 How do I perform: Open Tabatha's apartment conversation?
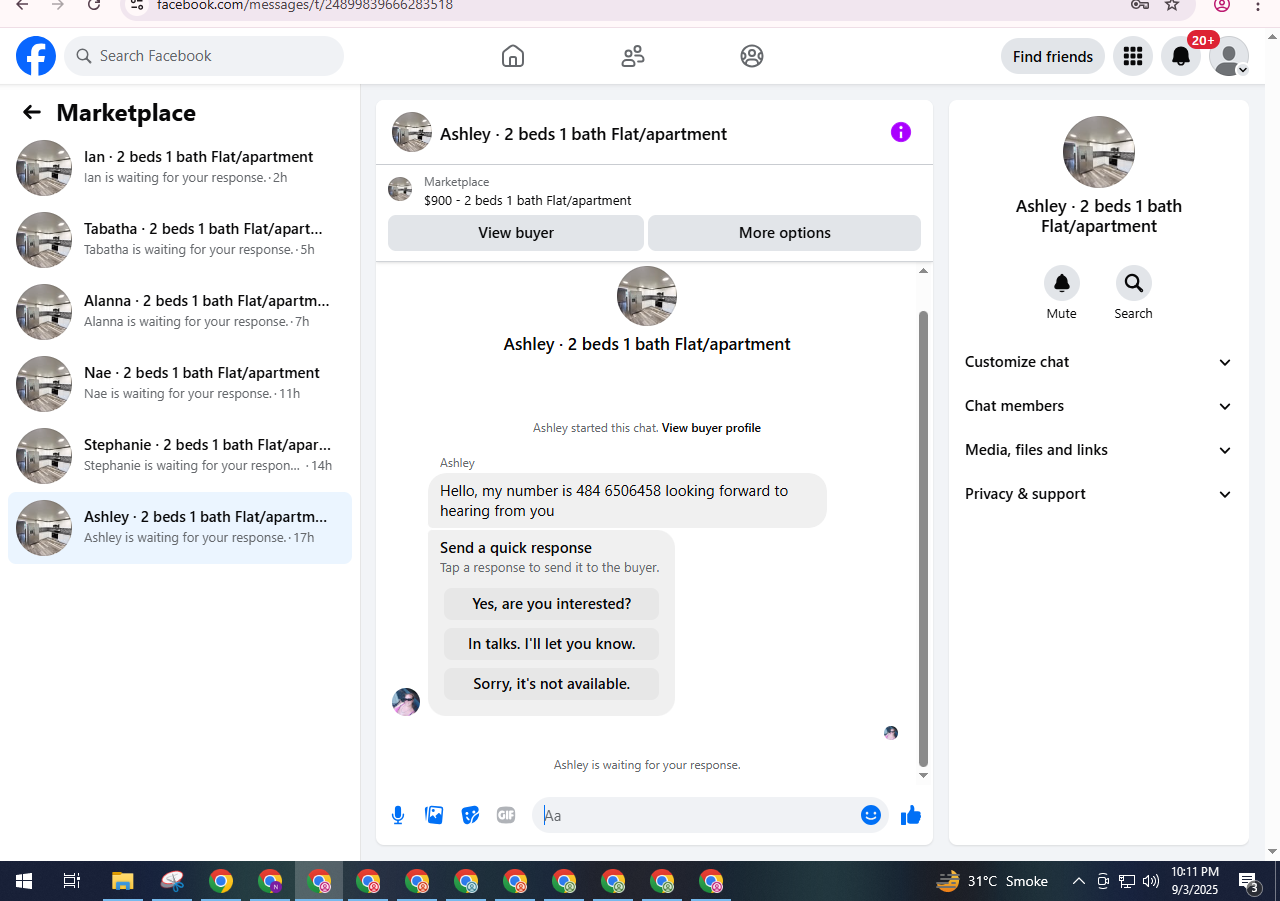pyautogui.click(x=180, y=240)
